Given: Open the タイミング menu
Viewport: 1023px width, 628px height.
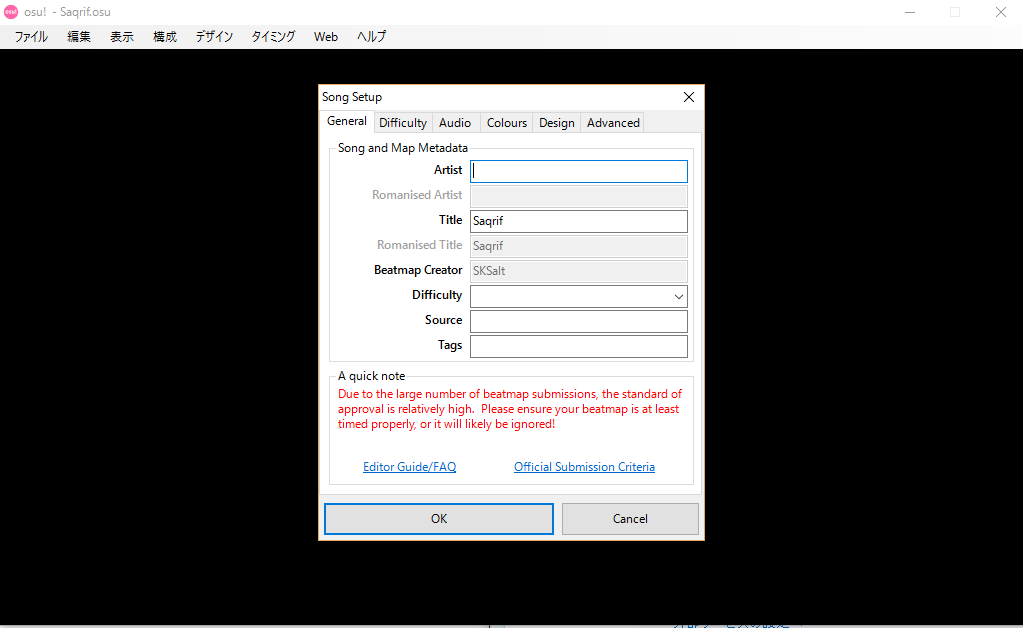Looking at the screenshot, I should pyautogui.click(x=273, y=37).
